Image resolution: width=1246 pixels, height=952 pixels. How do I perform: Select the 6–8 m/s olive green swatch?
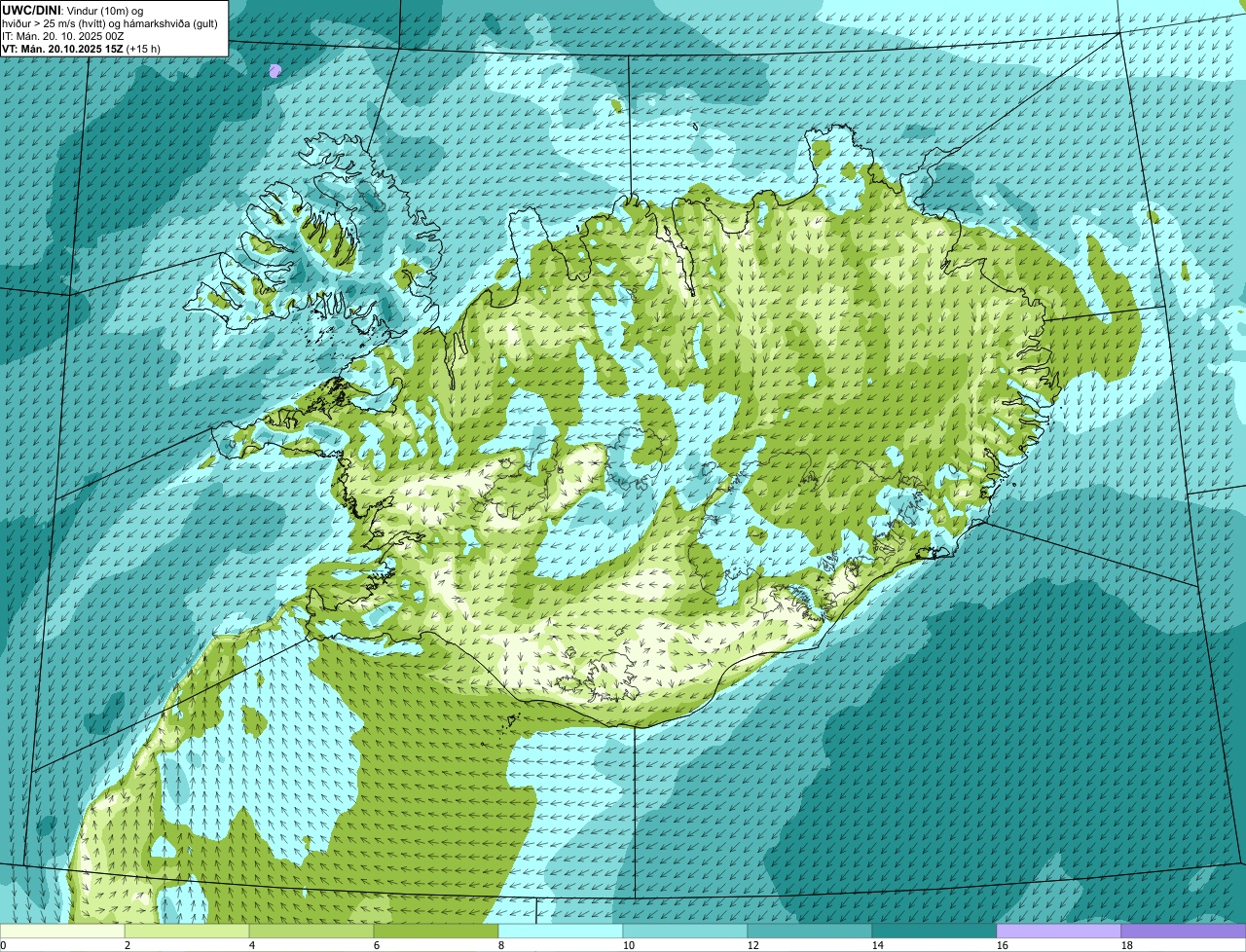click(x=436, y=932)
